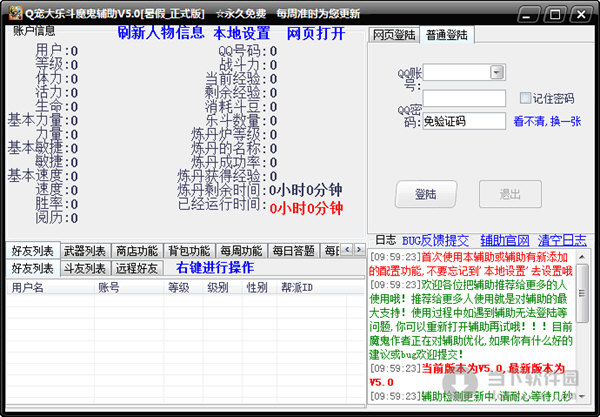
Task: Click 刷新人物信息 link
Action: point(161,33)
